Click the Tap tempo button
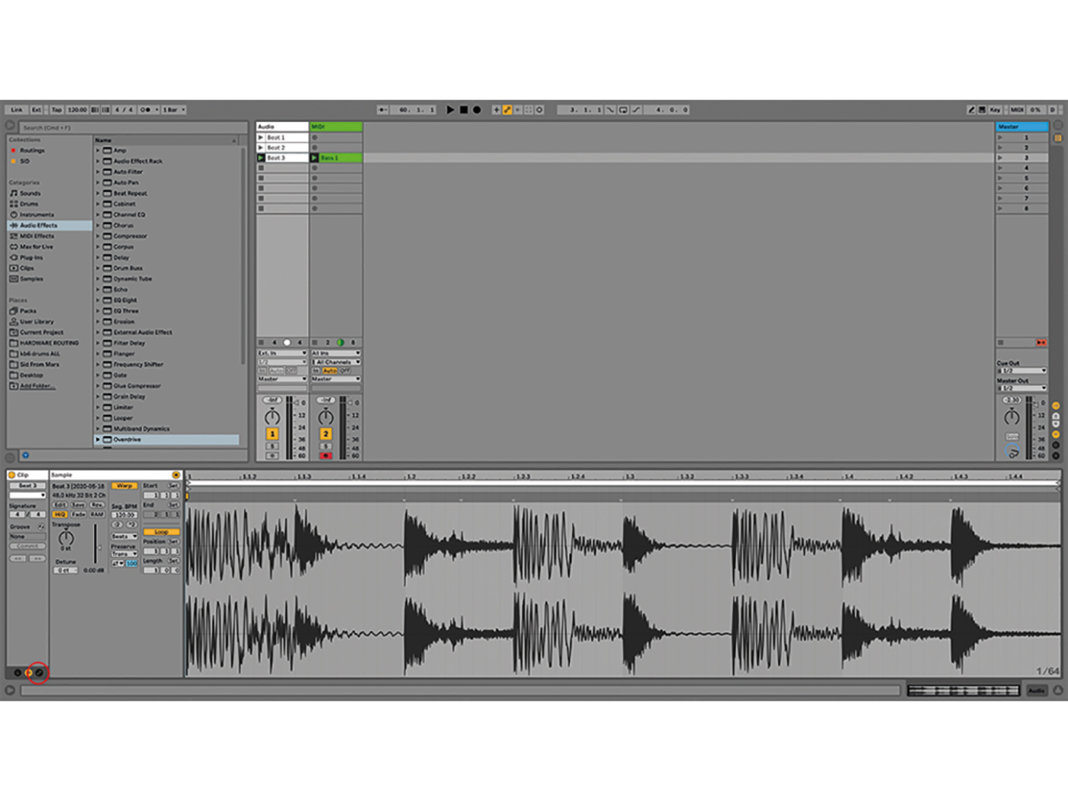The width and height of the screenshot is (1068, 801). coord(57,110)
